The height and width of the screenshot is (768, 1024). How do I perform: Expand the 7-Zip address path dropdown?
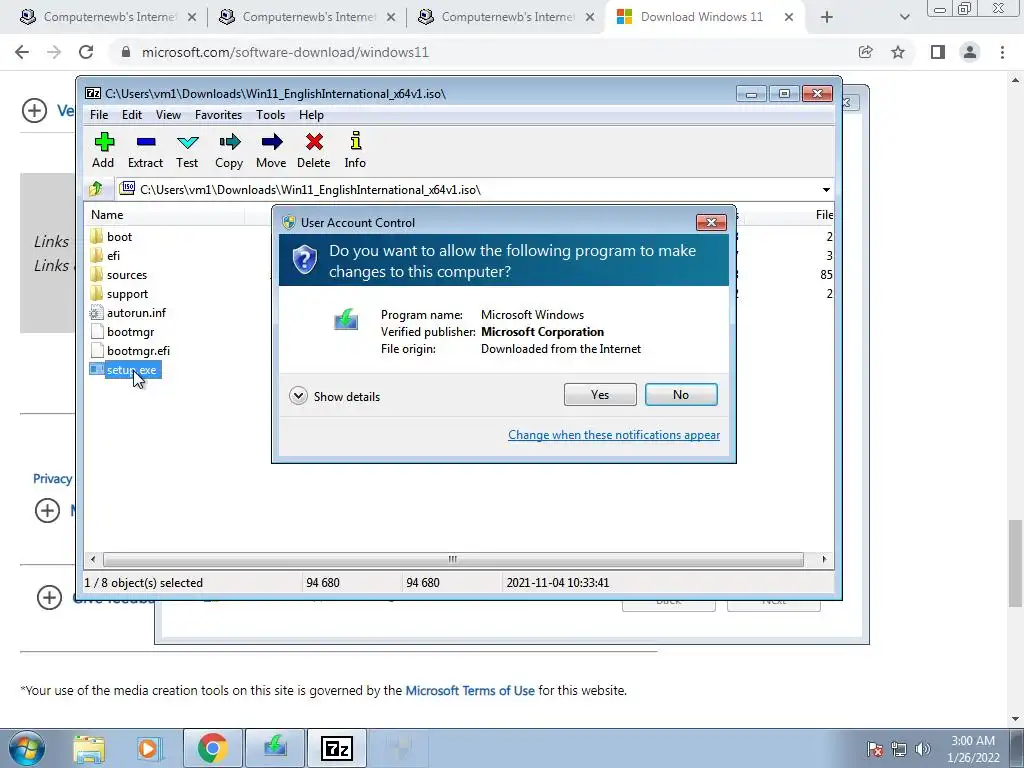826,190
